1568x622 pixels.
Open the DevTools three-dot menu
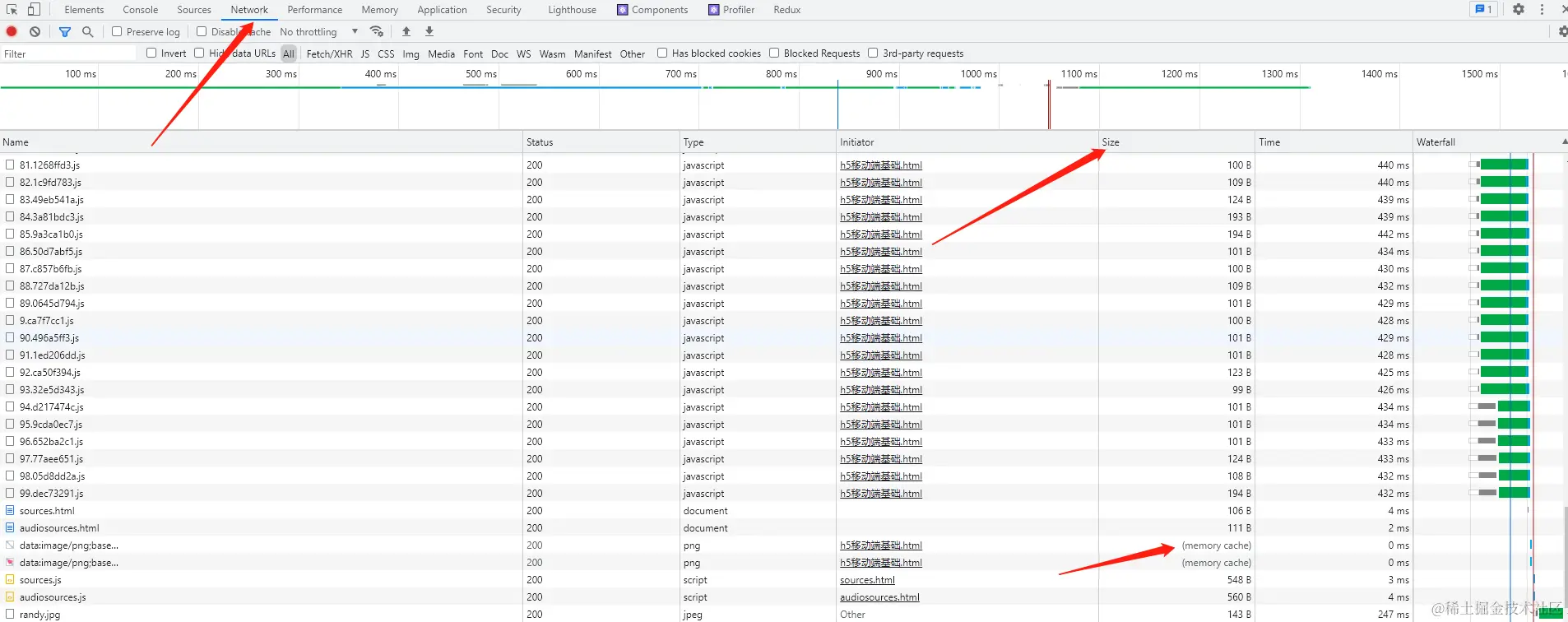coord(1542,10)
